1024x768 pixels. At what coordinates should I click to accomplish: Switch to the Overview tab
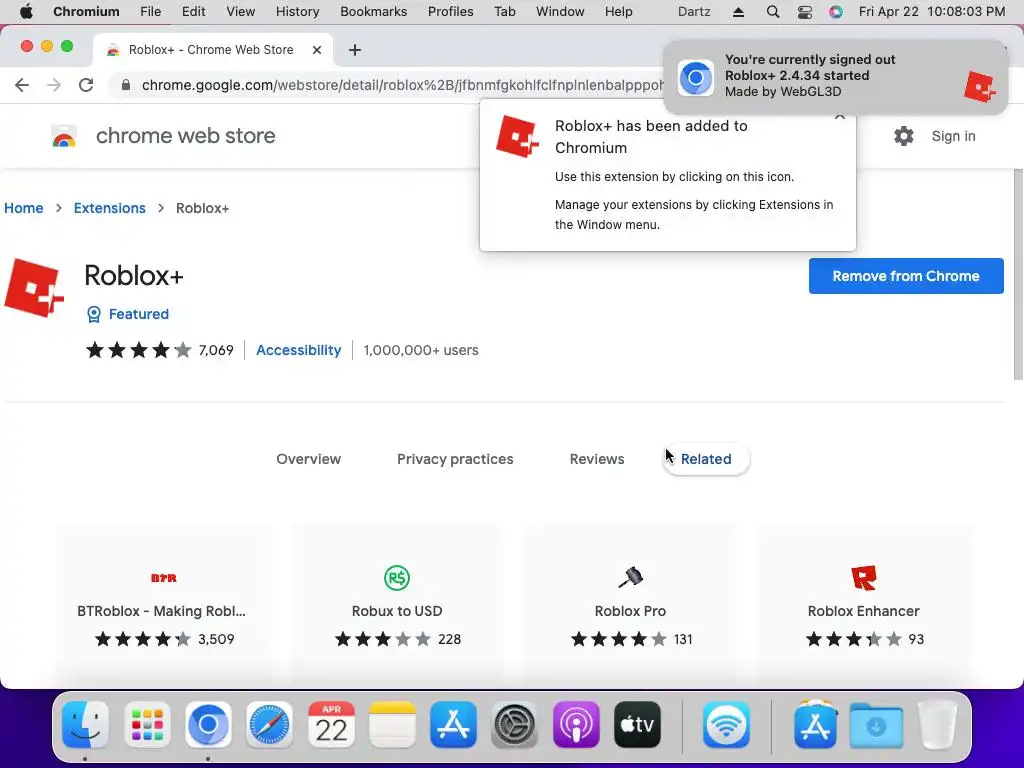(308, 459)
